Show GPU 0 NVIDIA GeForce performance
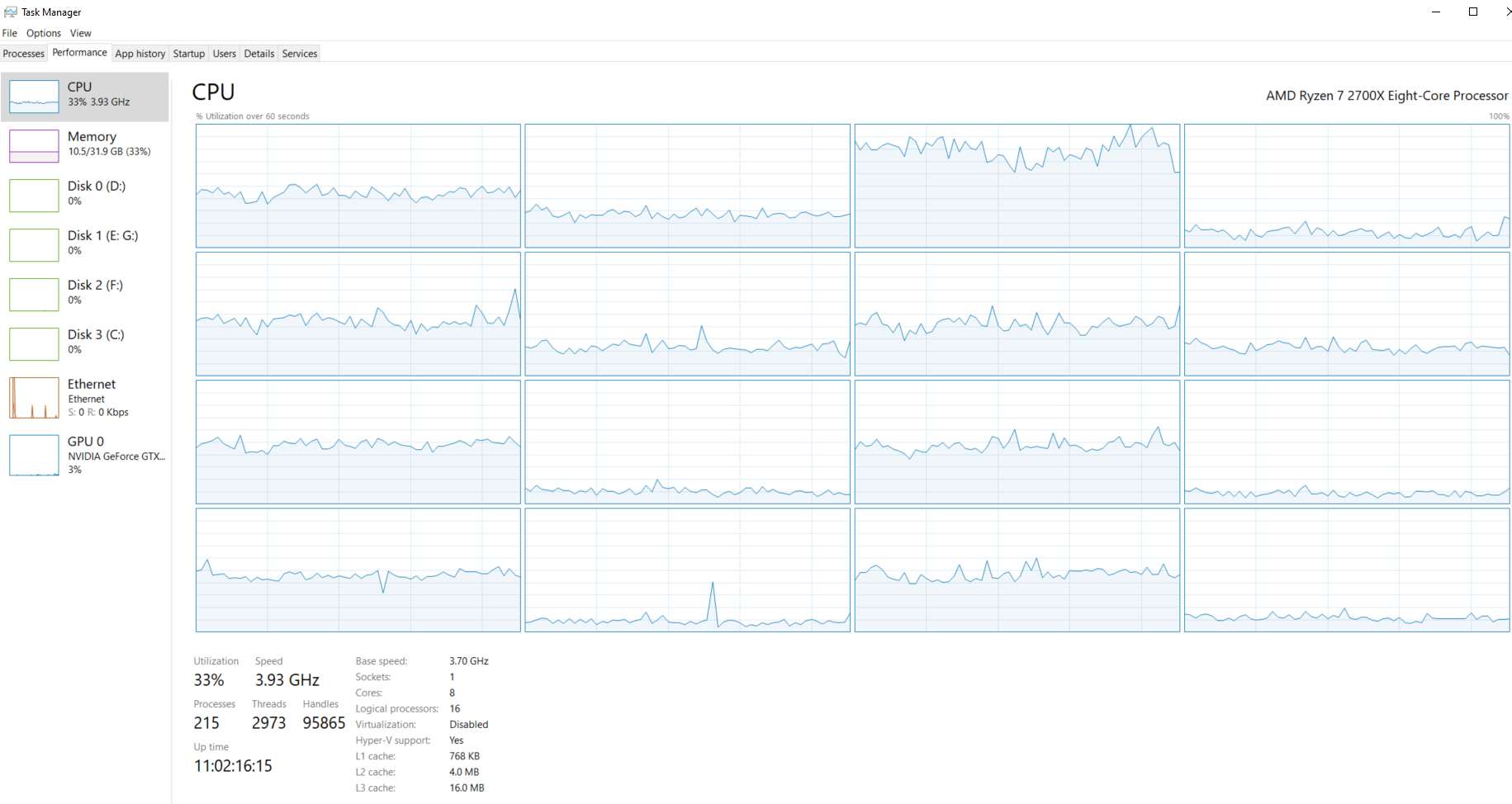Screen dimensions: 1512x804 [x=84, y=455]
